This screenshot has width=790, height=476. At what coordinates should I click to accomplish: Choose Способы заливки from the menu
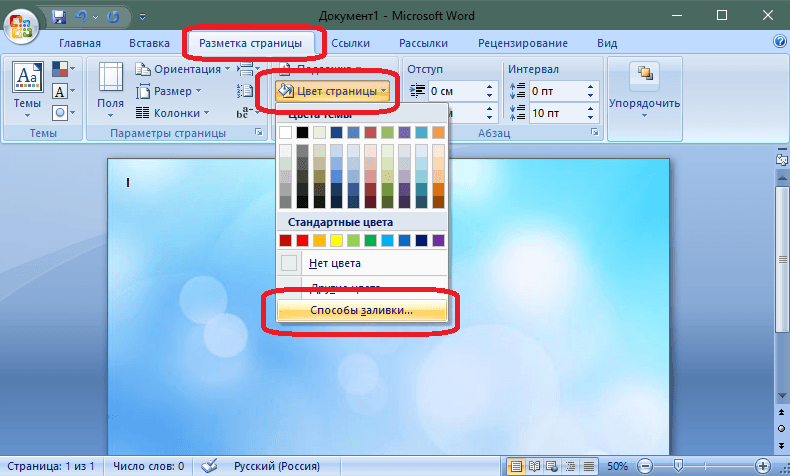click(361, 311)
